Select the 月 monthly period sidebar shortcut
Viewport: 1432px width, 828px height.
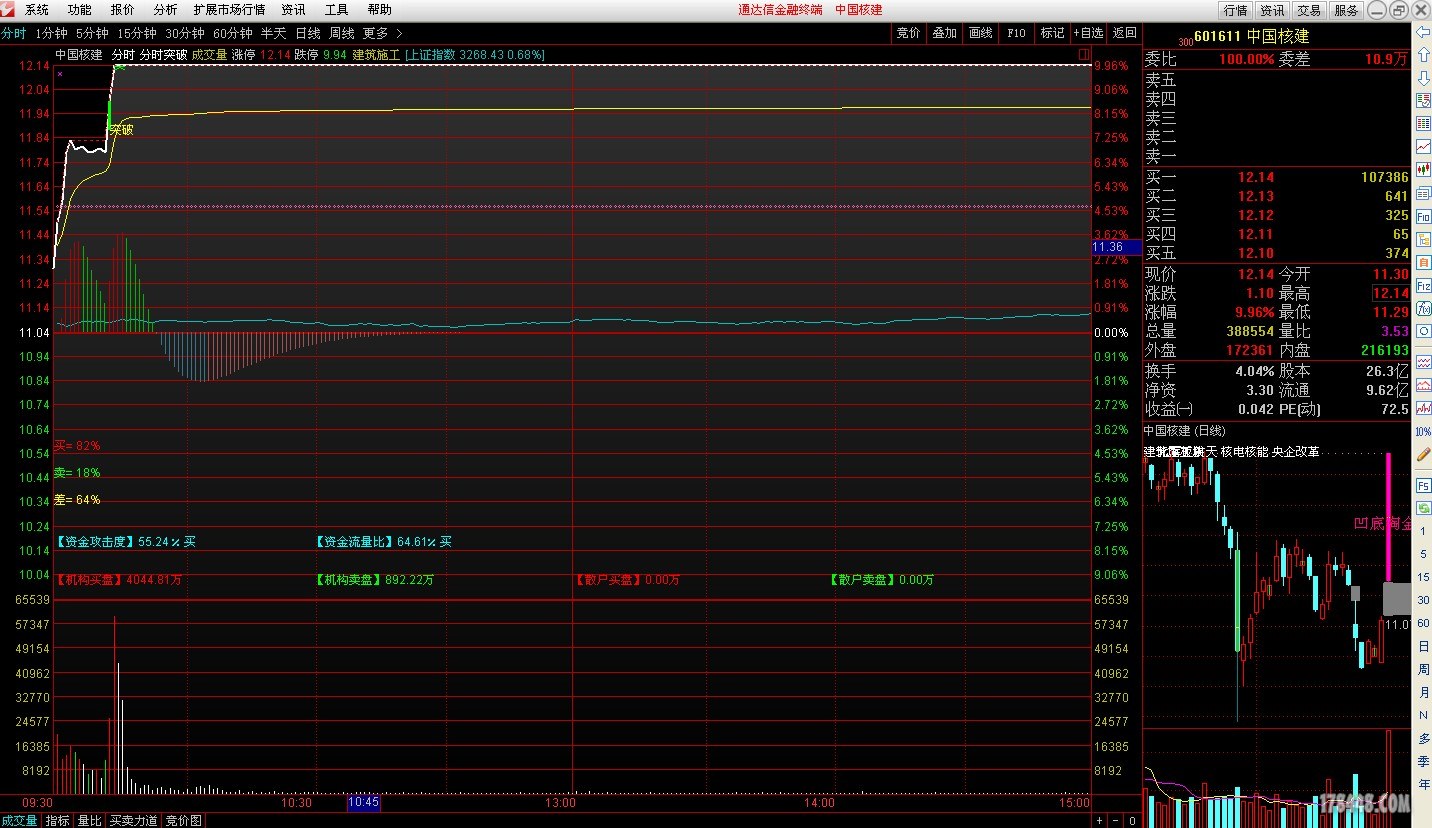[x=1424, y=692]
